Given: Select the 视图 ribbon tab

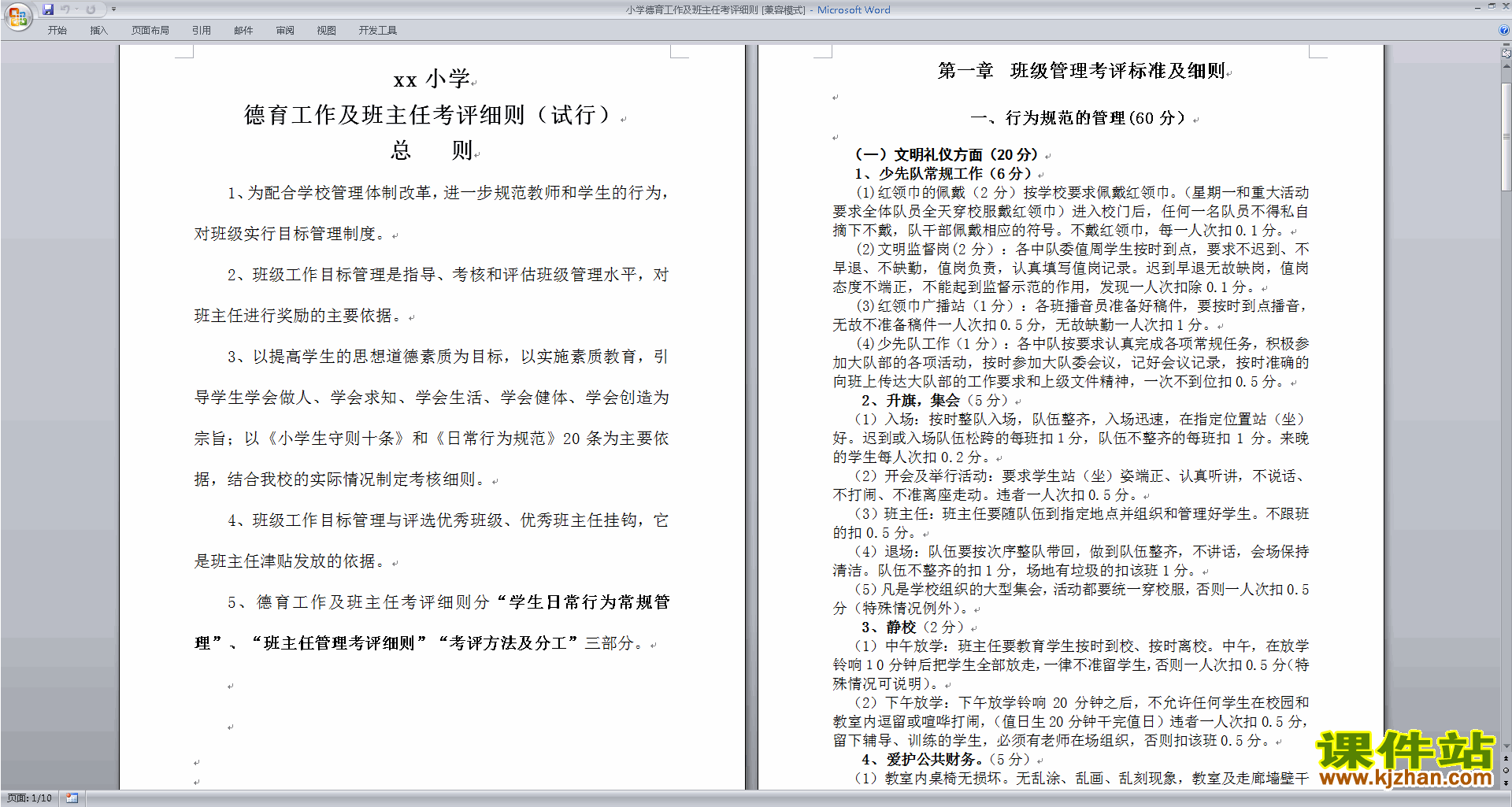Looking at the screenshot, I should tap(327, 30).
